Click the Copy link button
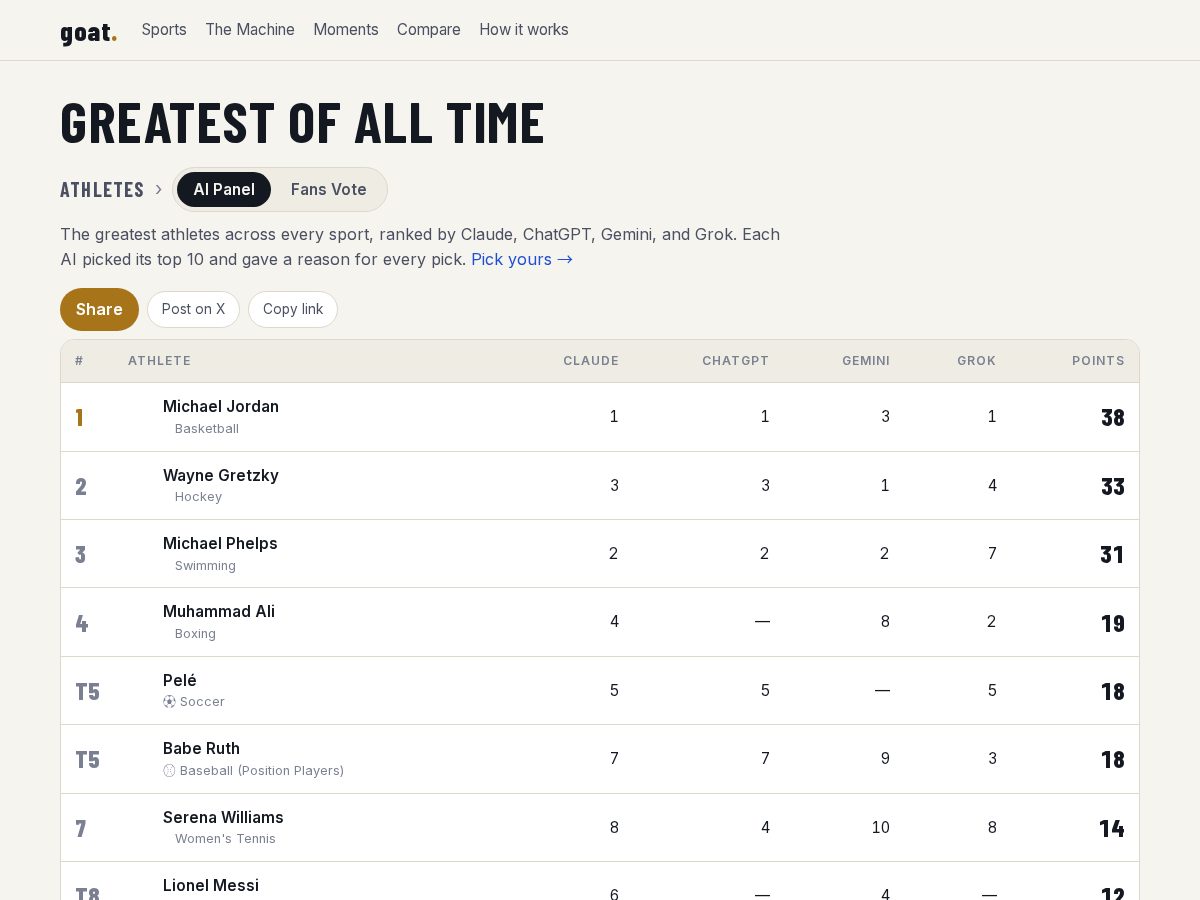This screenshot has height=900, width=1200. point(293,309)
